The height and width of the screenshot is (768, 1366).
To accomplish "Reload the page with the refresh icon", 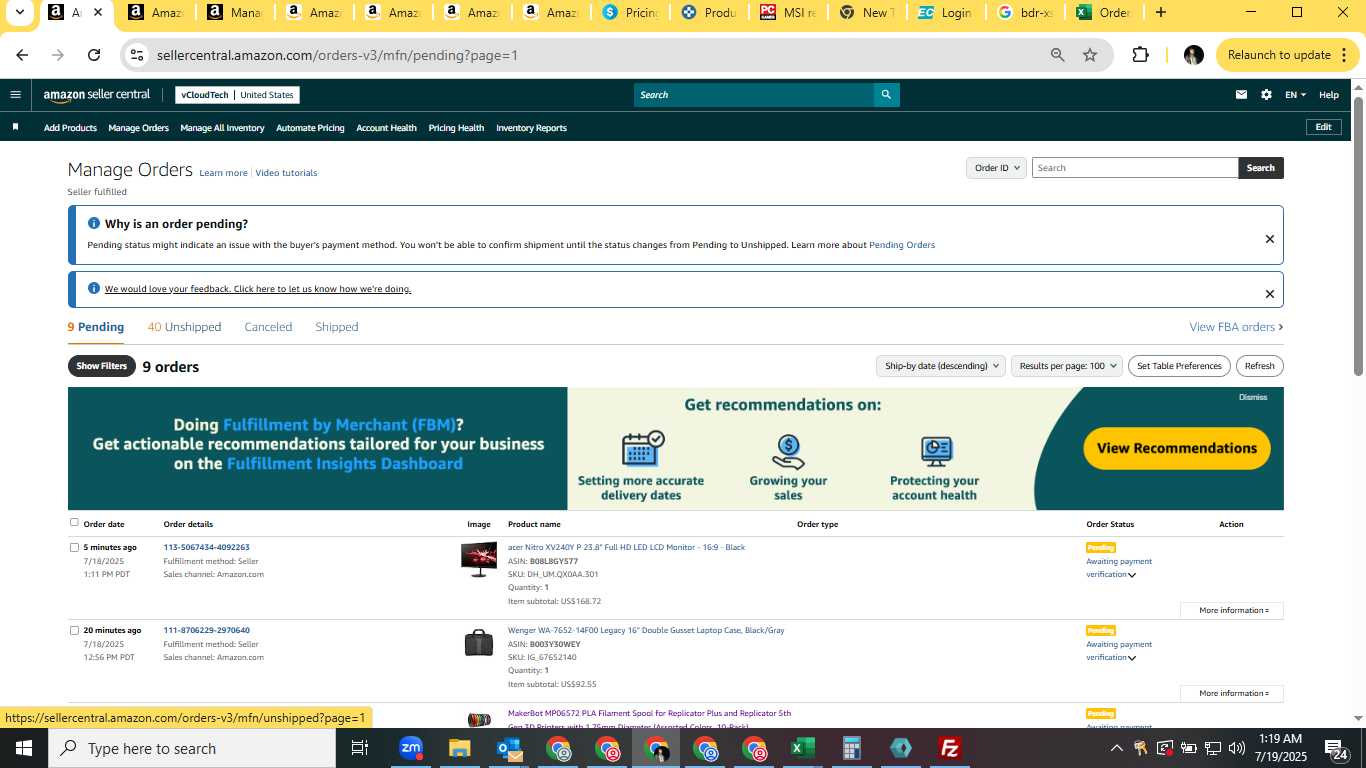I will coord(94,55).
